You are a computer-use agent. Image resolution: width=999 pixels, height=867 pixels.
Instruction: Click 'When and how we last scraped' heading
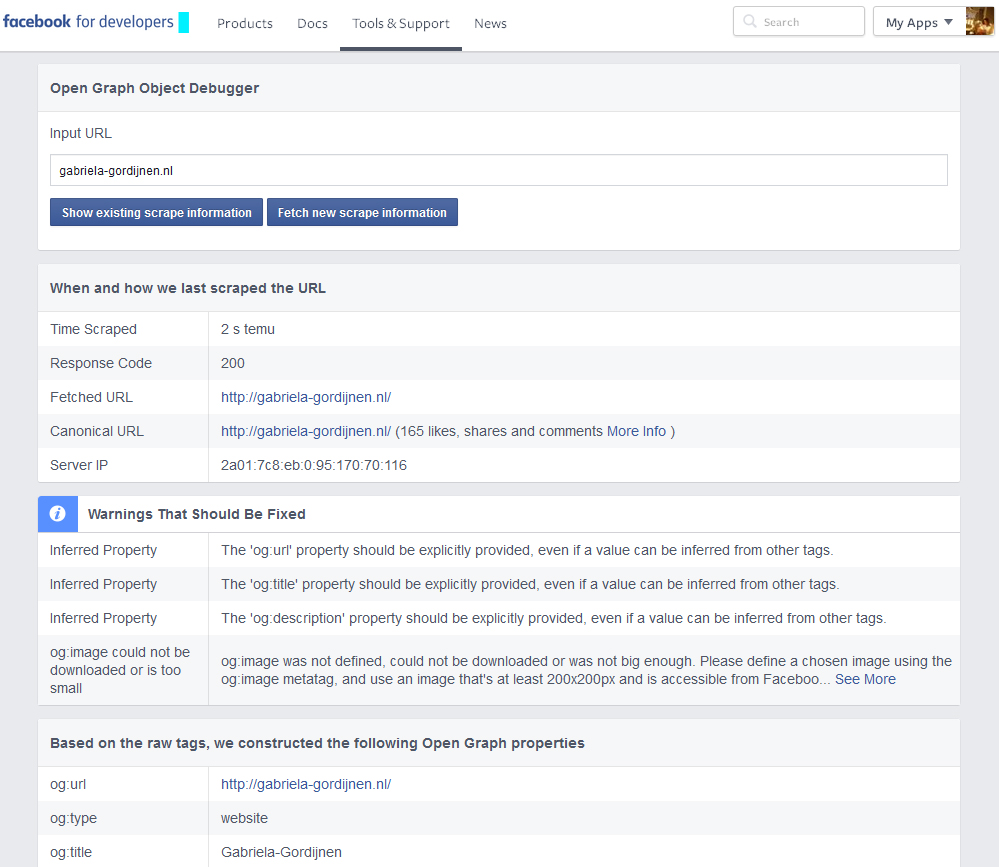188,288
